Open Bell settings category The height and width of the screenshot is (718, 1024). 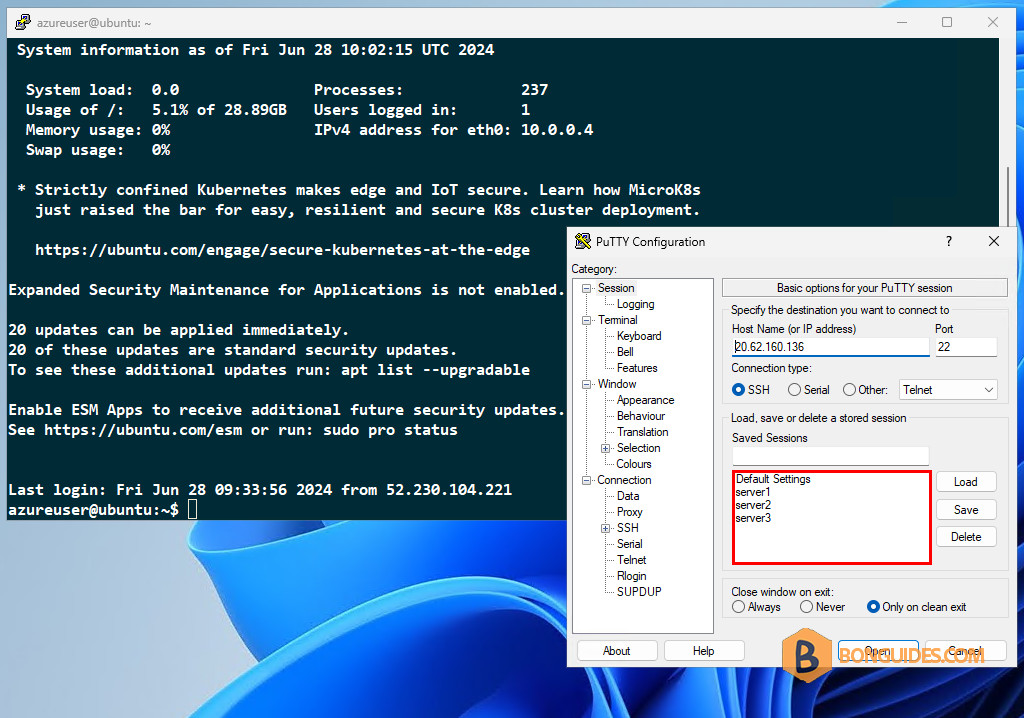point(625,351)
